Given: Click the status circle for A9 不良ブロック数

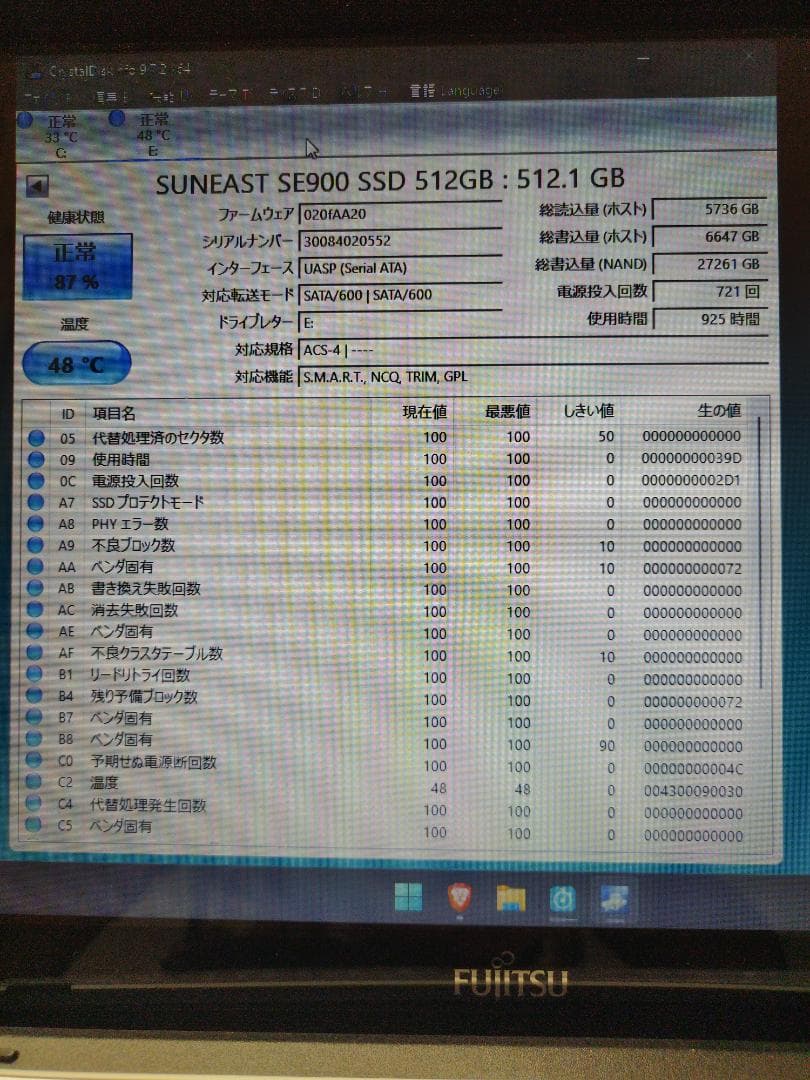Looking at the screenshot, I should (36, 545).
